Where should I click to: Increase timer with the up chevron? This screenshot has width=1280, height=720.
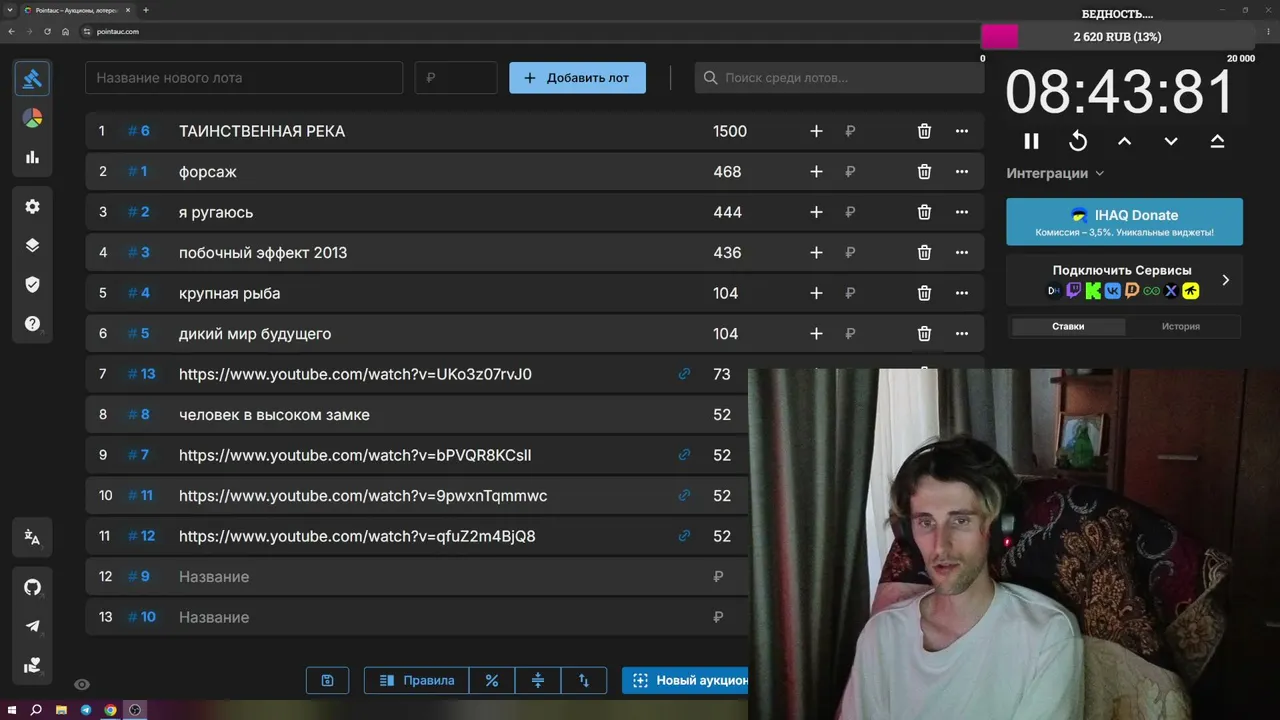(1124, 141)
